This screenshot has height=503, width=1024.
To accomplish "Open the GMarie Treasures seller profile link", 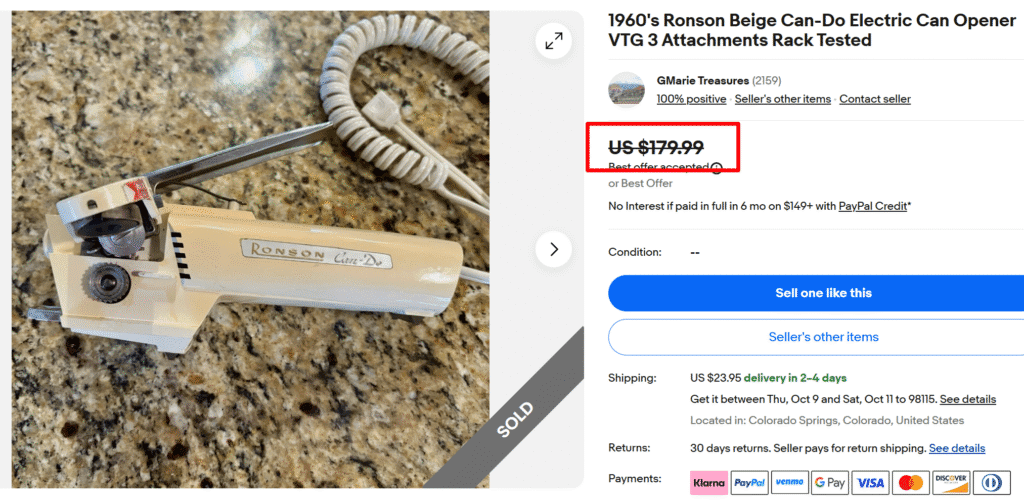I will 702,80.
